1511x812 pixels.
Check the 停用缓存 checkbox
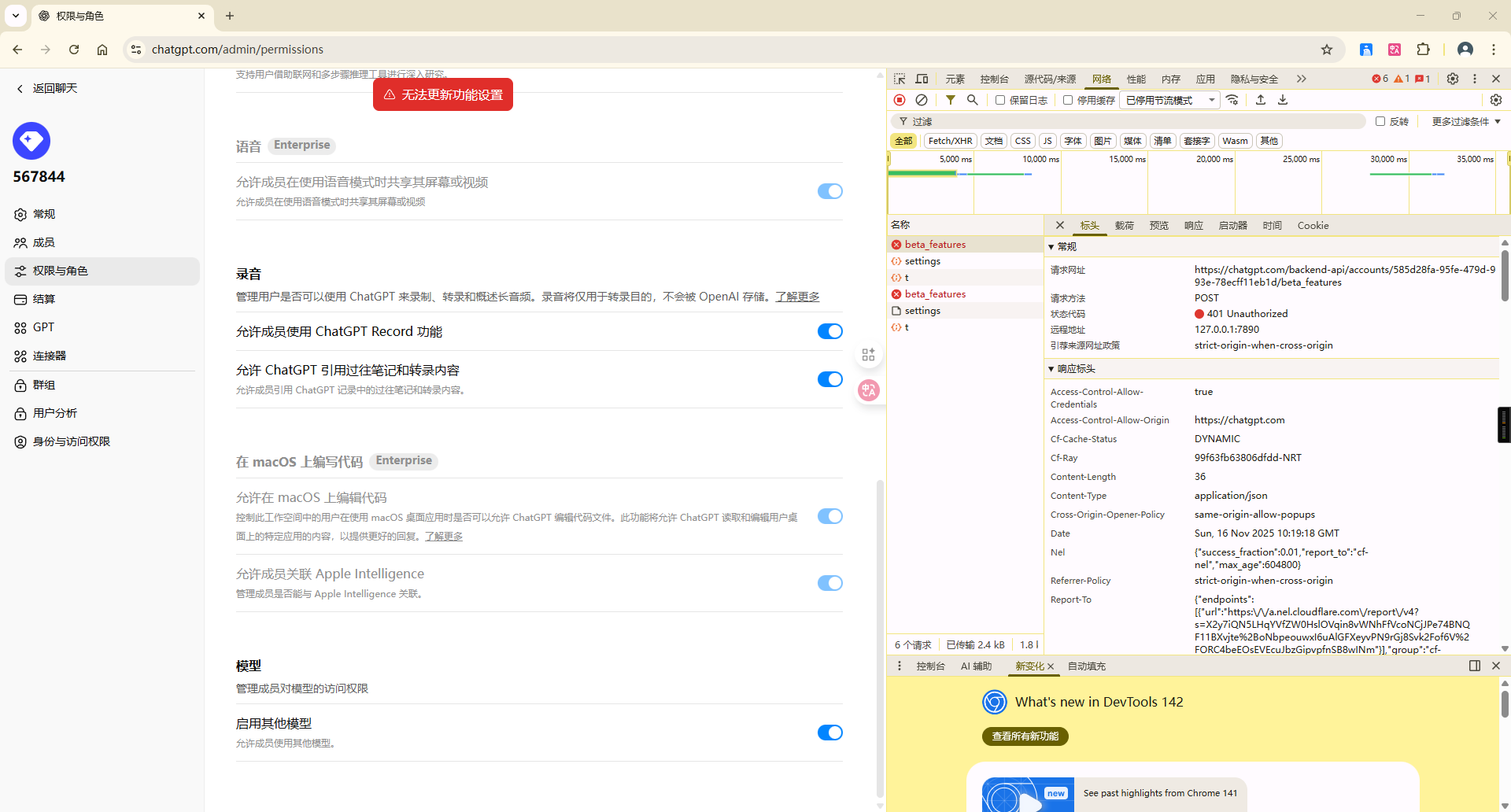(x=1068, y=100)
